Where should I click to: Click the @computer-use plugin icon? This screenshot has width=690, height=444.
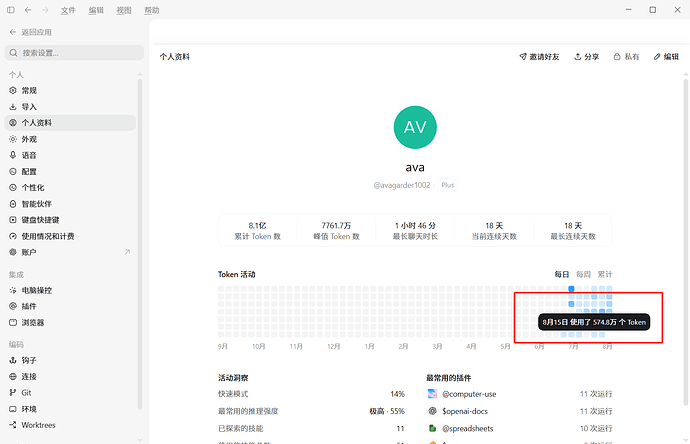point(432,394)
